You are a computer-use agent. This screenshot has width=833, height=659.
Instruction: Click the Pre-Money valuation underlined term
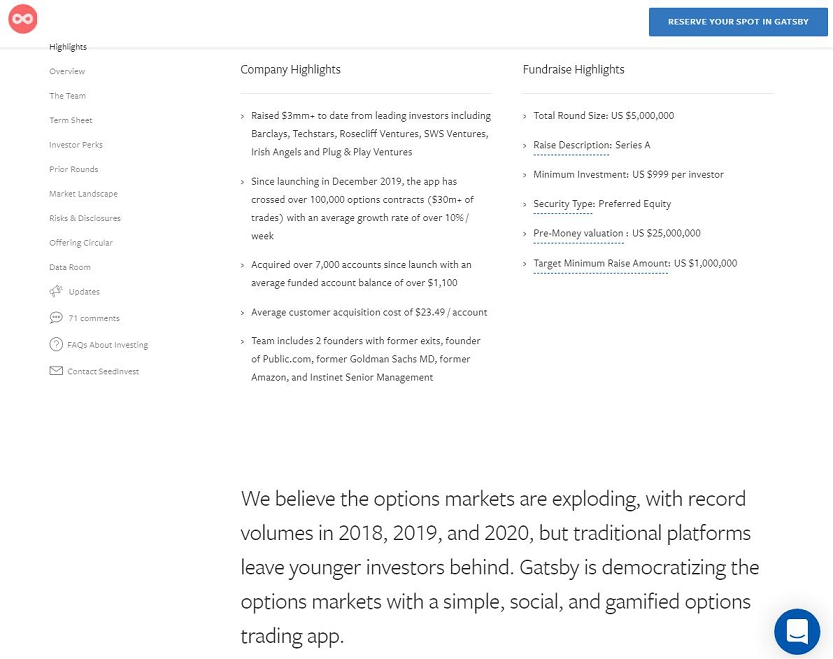580,233
